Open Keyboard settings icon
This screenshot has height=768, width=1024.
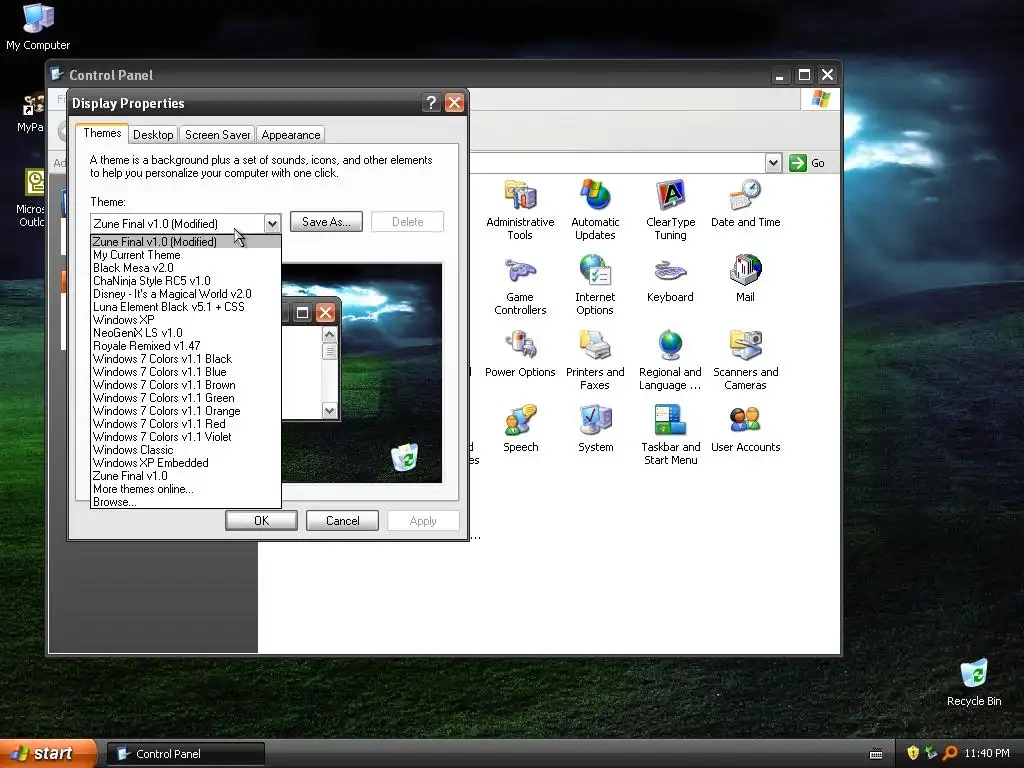coord(670,279)
